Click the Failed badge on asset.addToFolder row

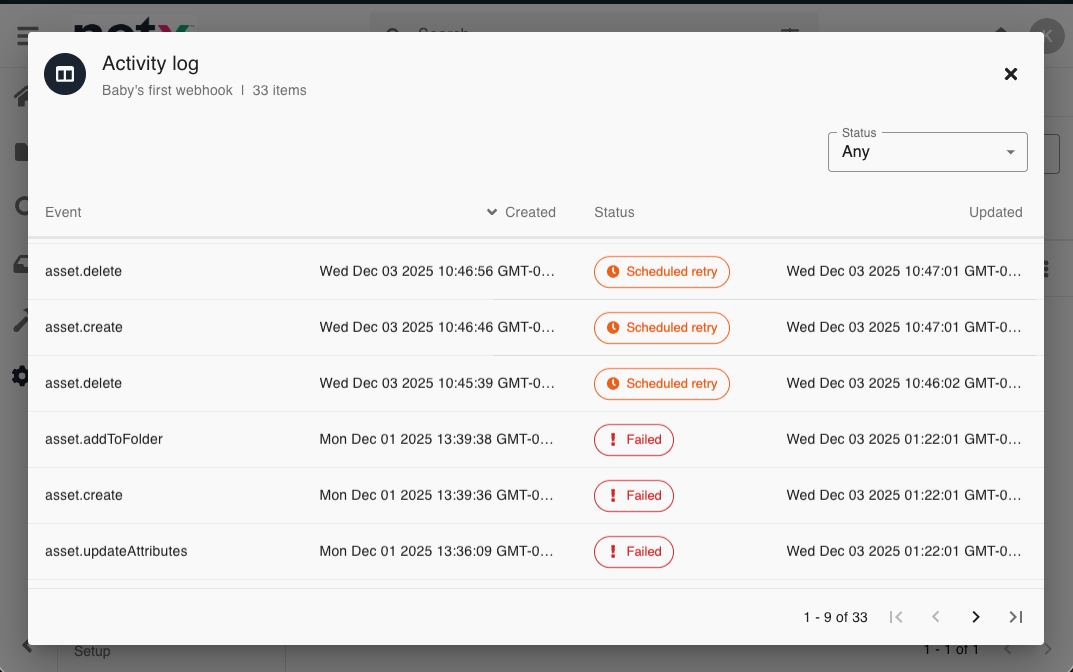tap(633, 440)
